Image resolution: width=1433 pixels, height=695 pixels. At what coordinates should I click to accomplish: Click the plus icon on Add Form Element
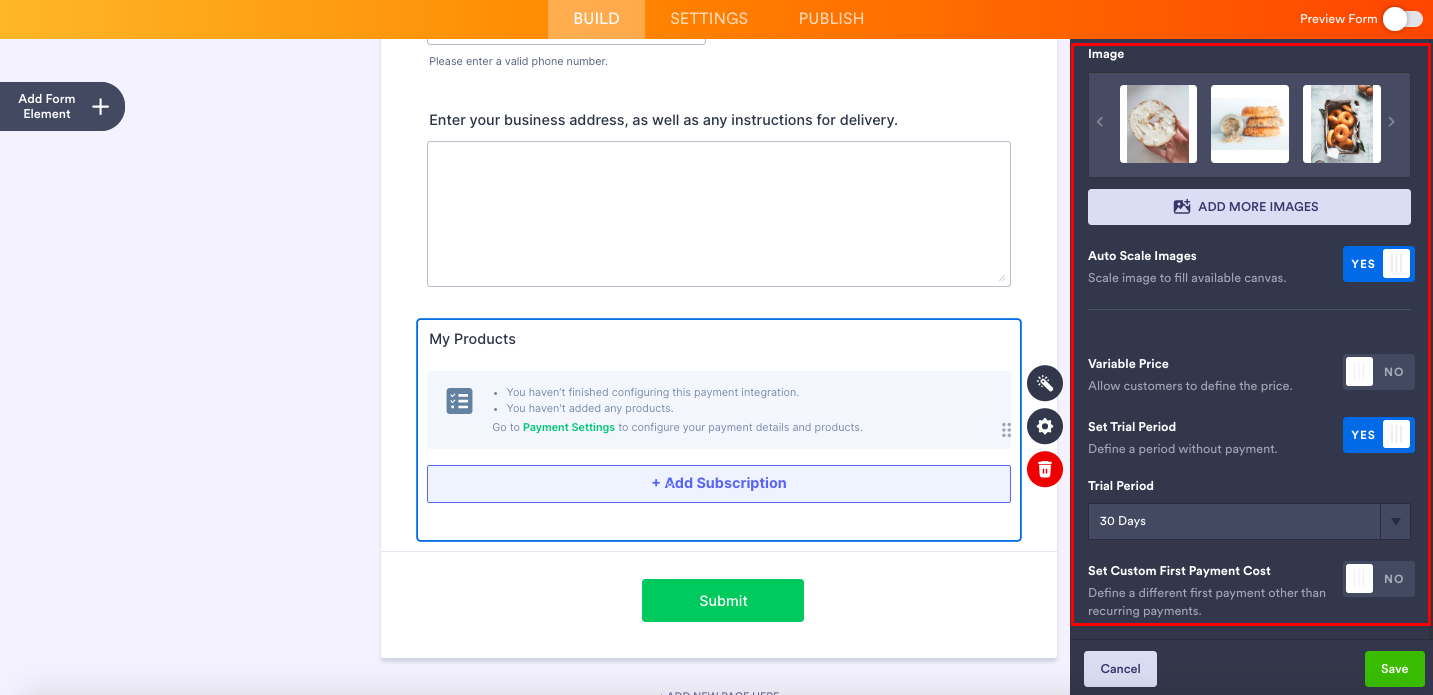tap(100, 107)
